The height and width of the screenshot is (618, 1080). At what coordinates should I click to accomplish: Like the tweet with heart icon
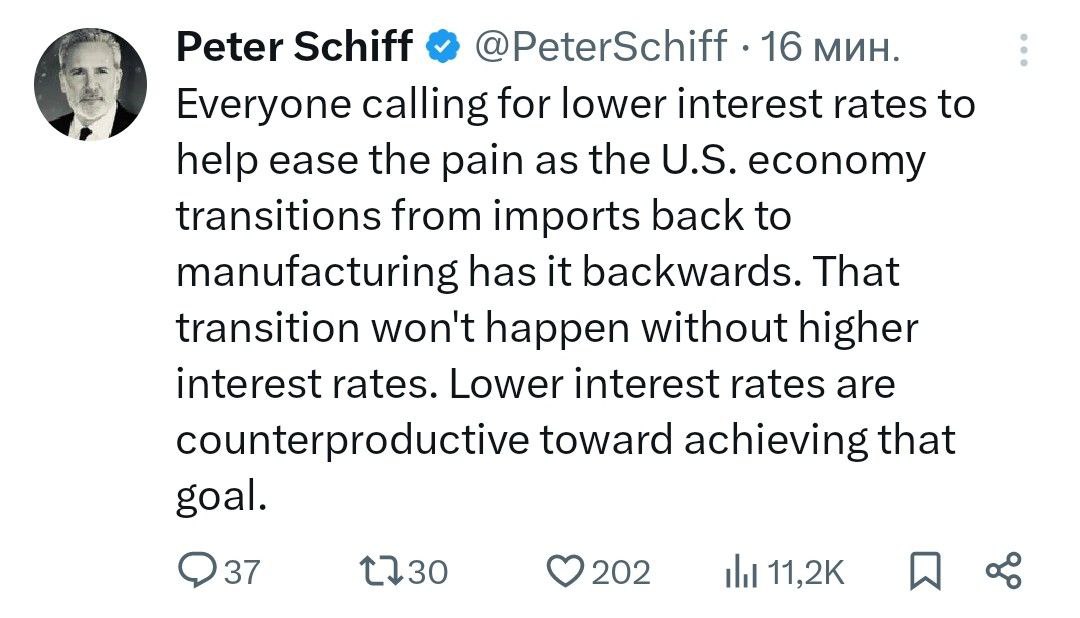coord(565,571)
